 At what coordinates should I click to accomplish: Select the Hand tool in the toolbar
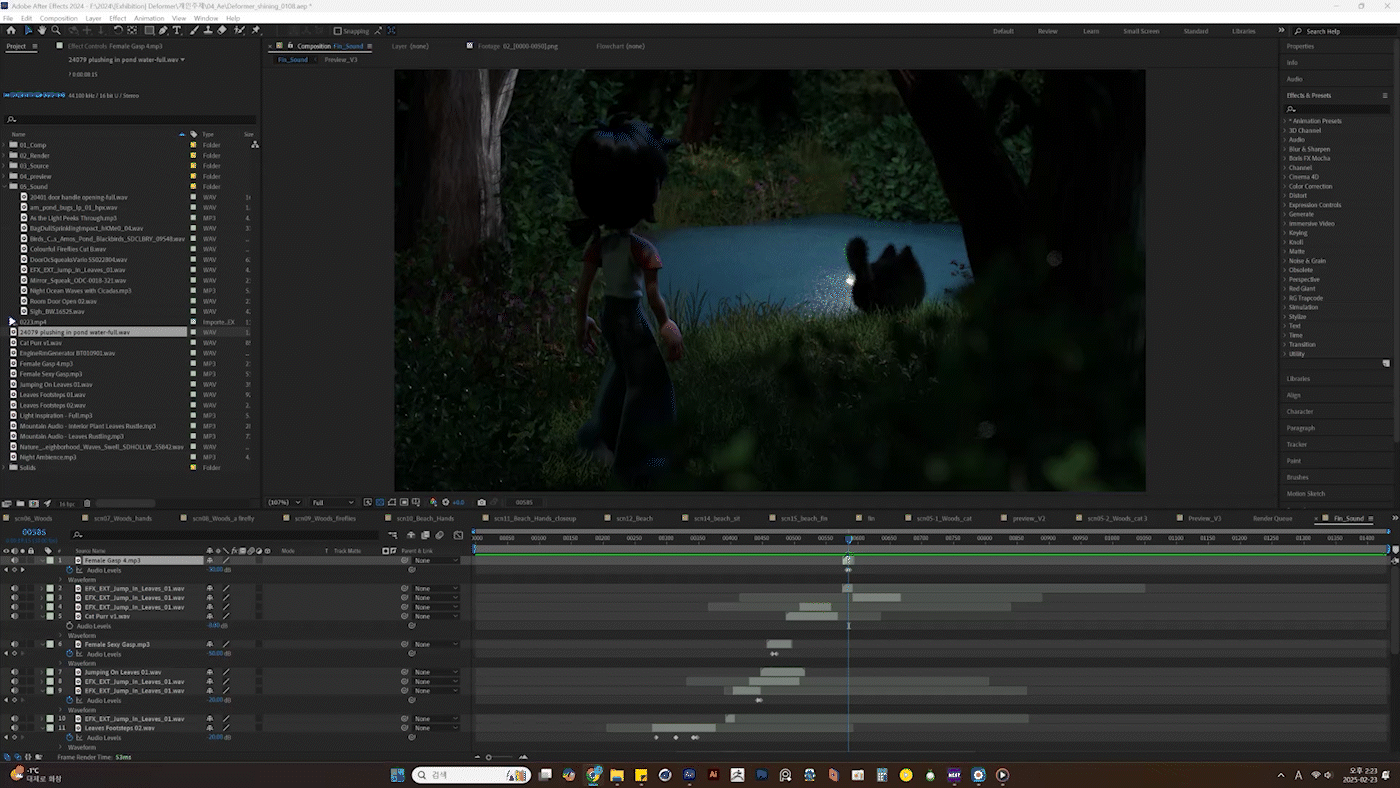point(42,31)
